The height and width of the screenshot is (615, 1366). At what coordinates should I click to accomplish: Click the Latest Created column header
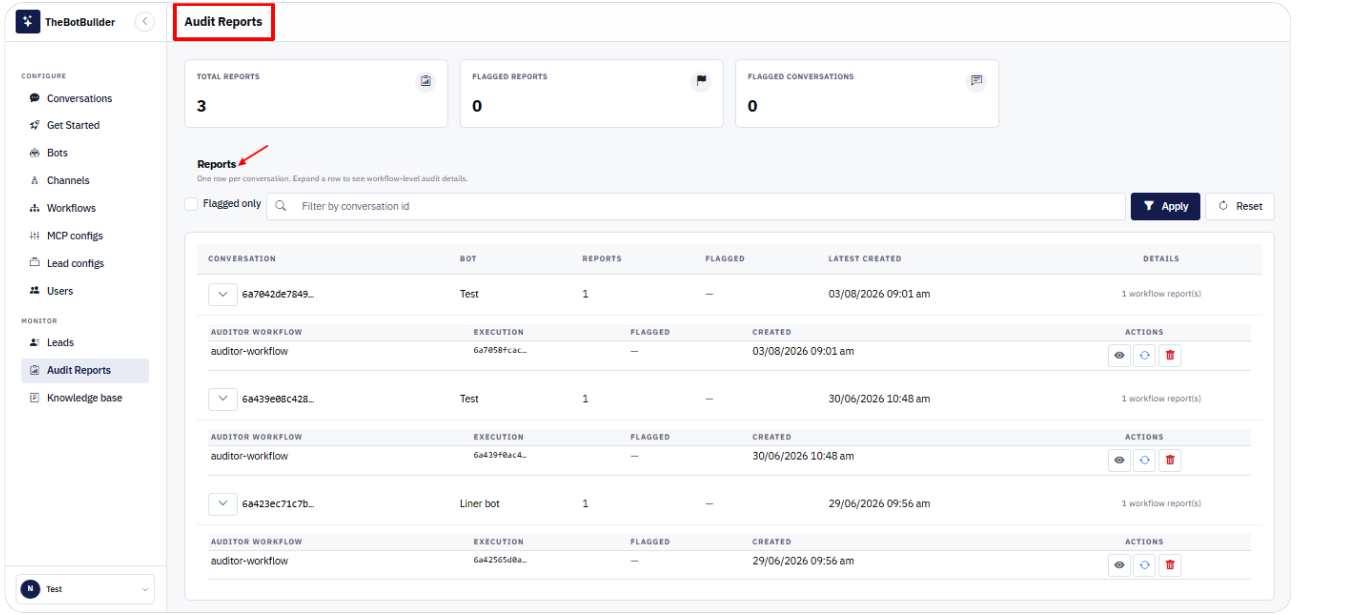[x=865, y=258]
